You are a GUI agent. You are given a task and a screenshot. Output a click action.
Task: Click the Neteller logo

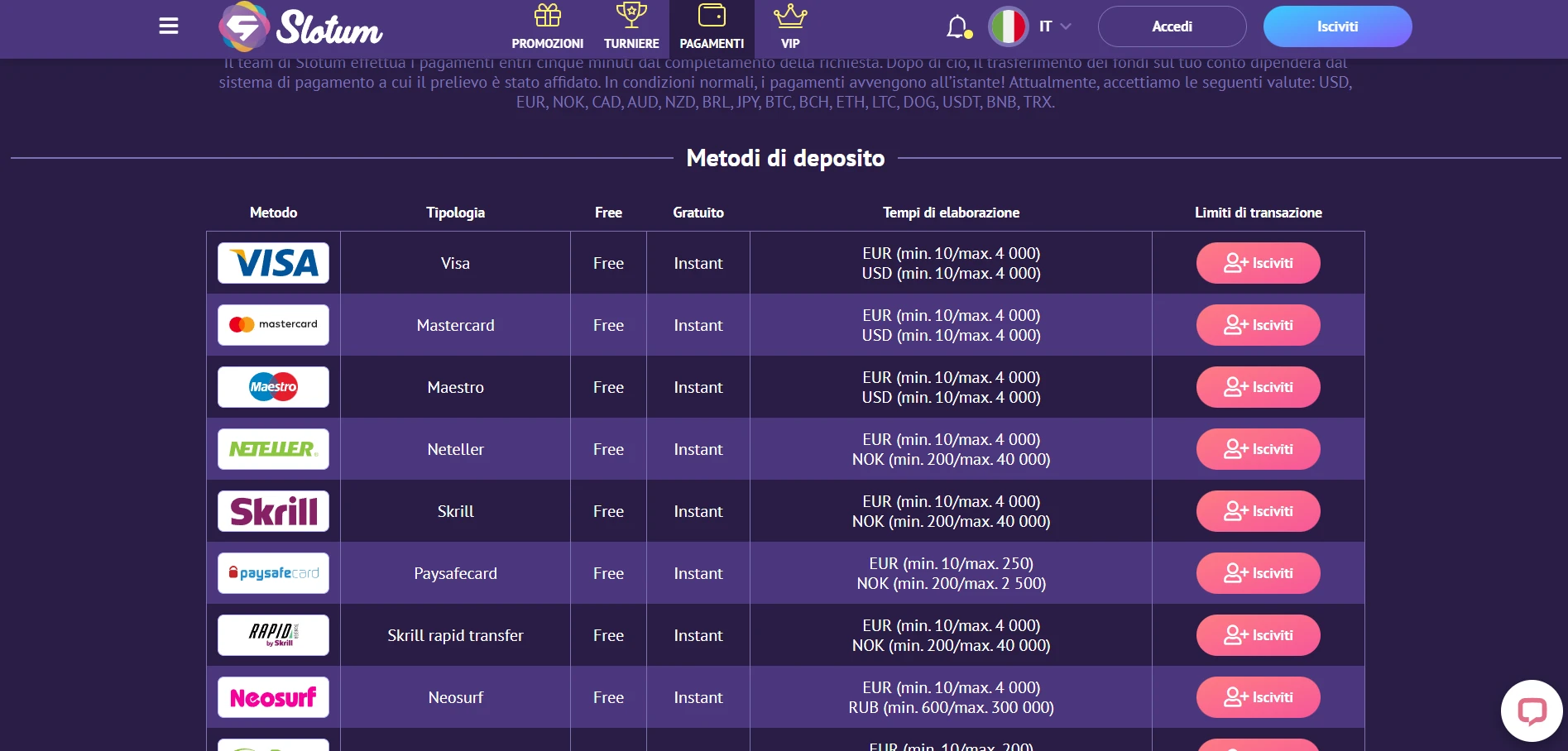[x=273, y=449]
